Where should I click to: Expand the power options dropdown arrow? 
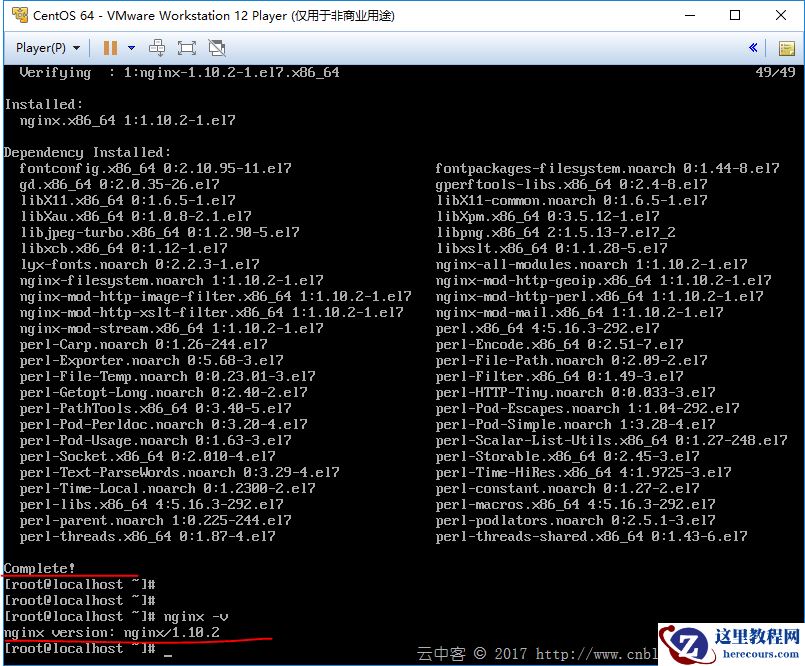pyautogui.click(x=131, y=48)
